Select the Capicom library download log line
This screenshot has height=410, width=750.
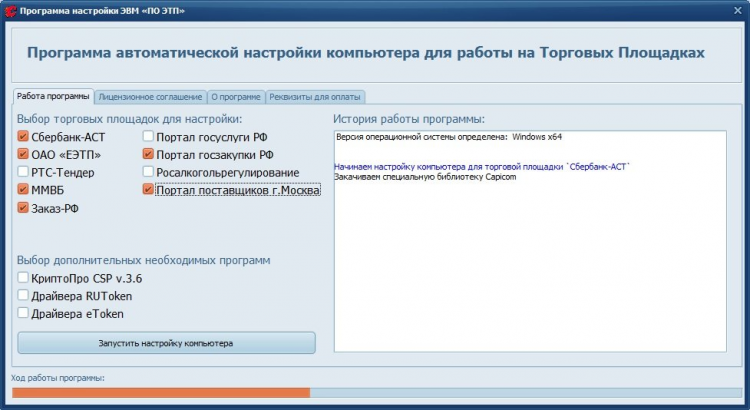[425, 177]
